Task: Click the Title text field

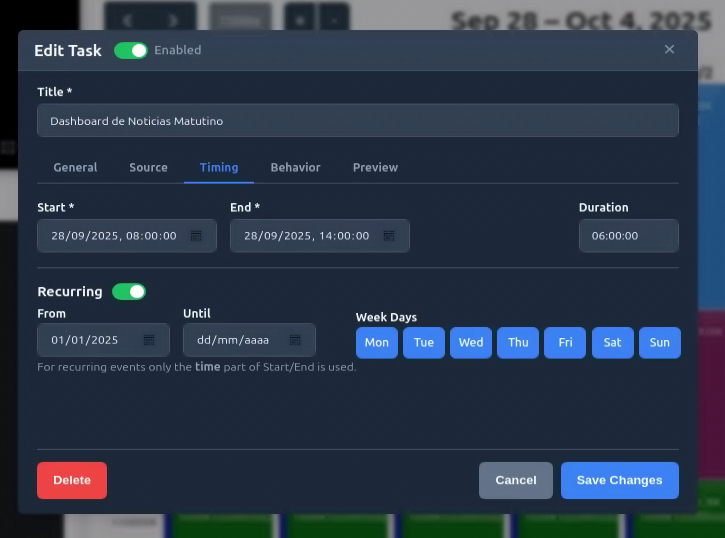Action: tap(357, 121)
